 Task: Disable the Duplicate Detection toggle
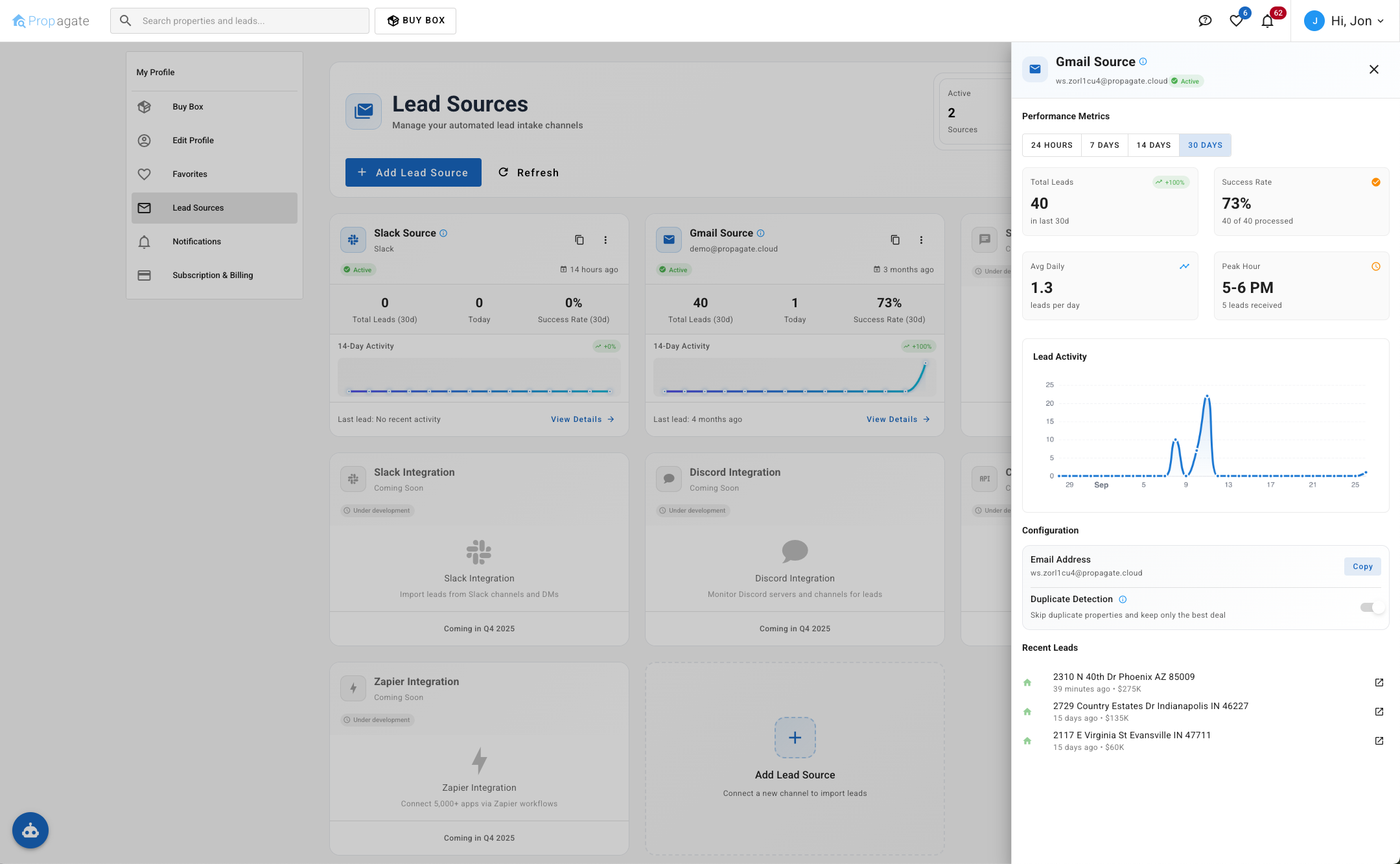(1370, 607)
